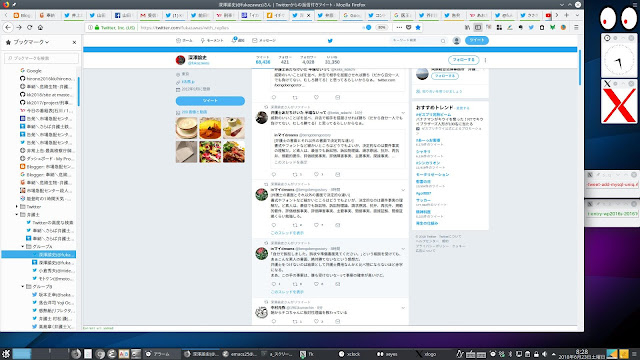Open the salad photo thumbnail
Image resolution: width=640 pixels, height=360 pixels.
210,152
